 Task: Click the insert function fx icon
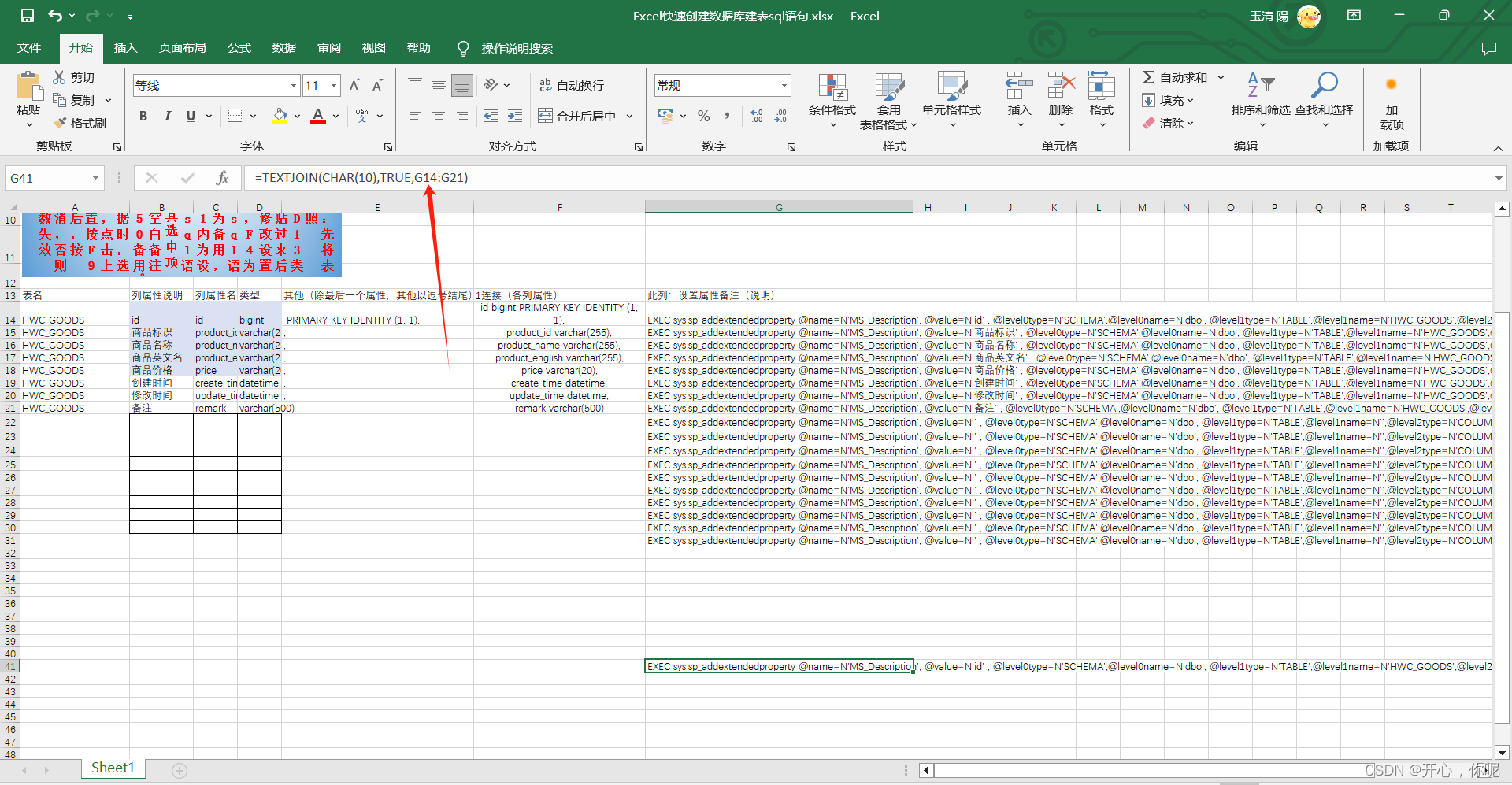pyautogui.click(x=223, y=178)
